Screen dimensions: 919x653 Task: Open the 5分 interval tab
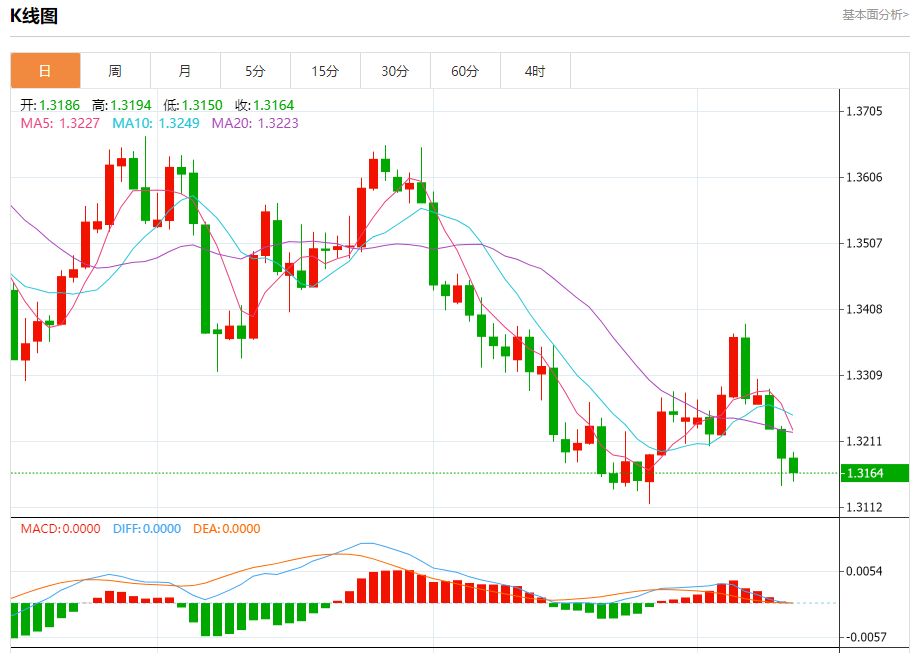pyautogui.click(x=256, y=71)
